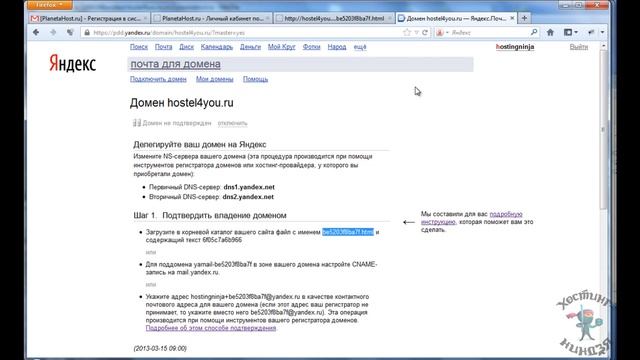Open the Firefox home page icon
Screen dimensions: 640x360
click(550, 32)
